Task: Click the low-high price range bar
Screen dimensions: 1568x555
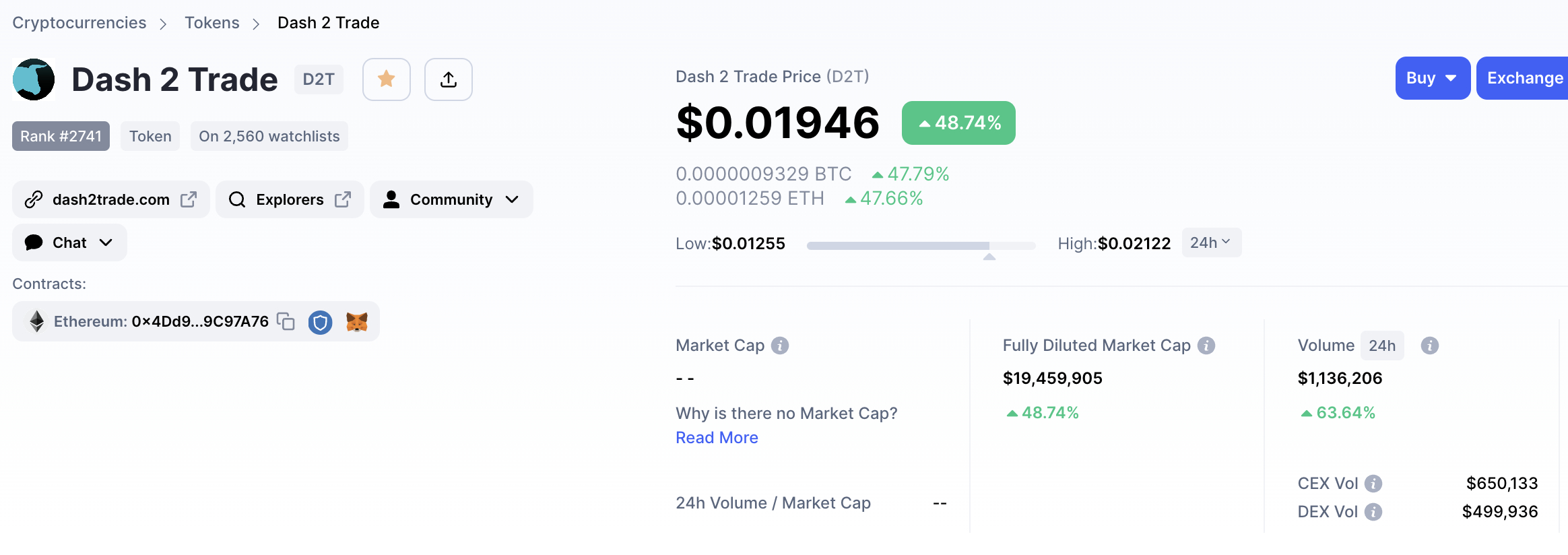Action: click(921, 246)
